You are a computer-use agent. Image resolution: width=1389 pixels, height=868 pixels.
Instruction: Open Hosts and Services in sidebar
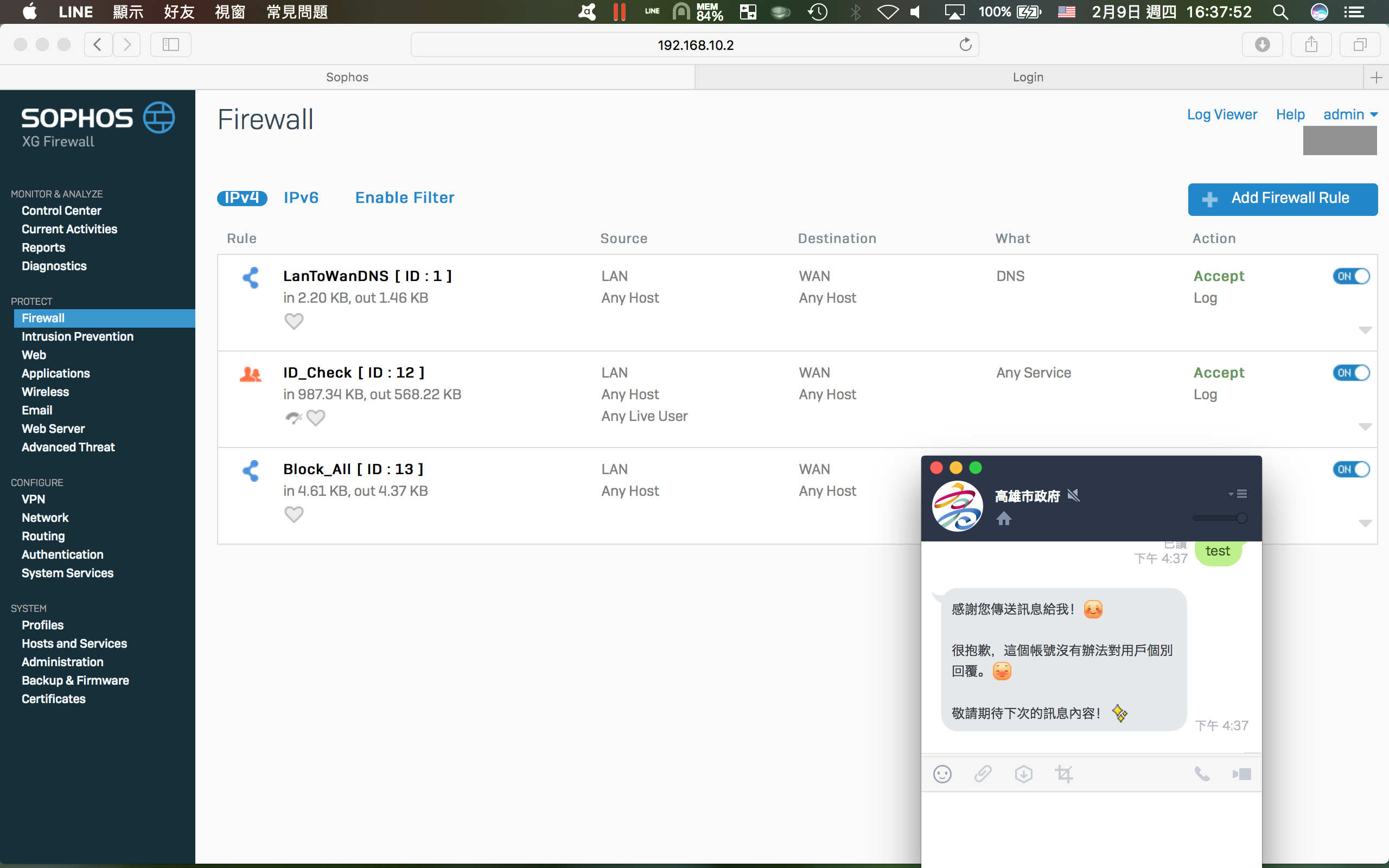pyautogui.click(x=74, y=643)
